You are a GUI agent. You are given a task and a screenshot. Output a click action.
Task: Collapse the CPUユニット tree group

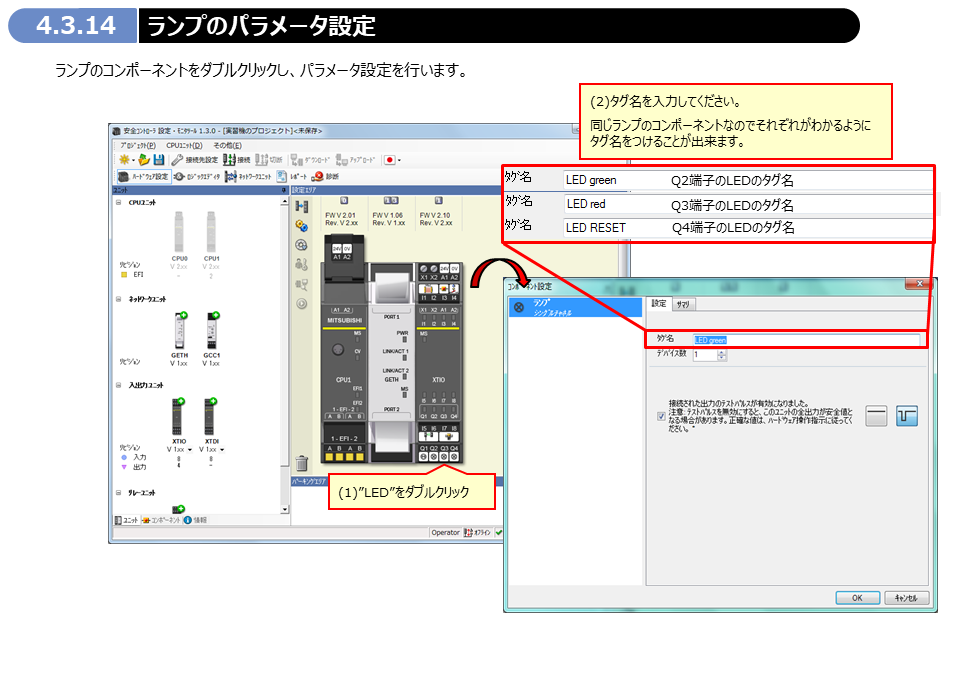119,202
